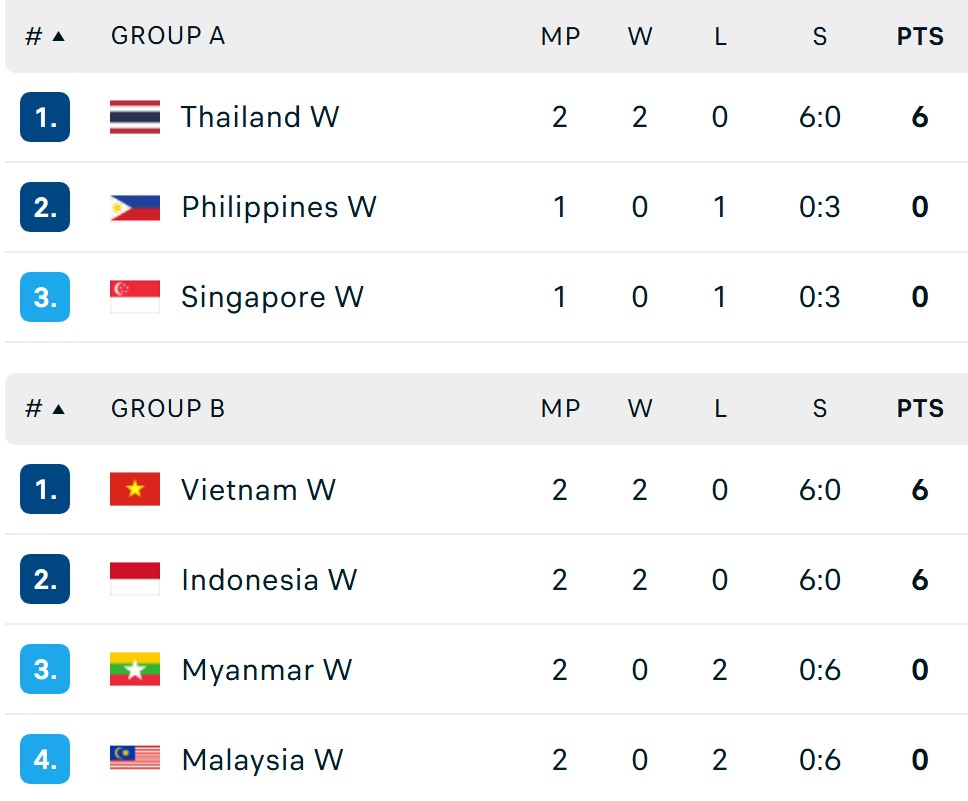Click the Singapore flag icon
The height and width of the screenshot is (801, 968).
(x=136, y=297)
